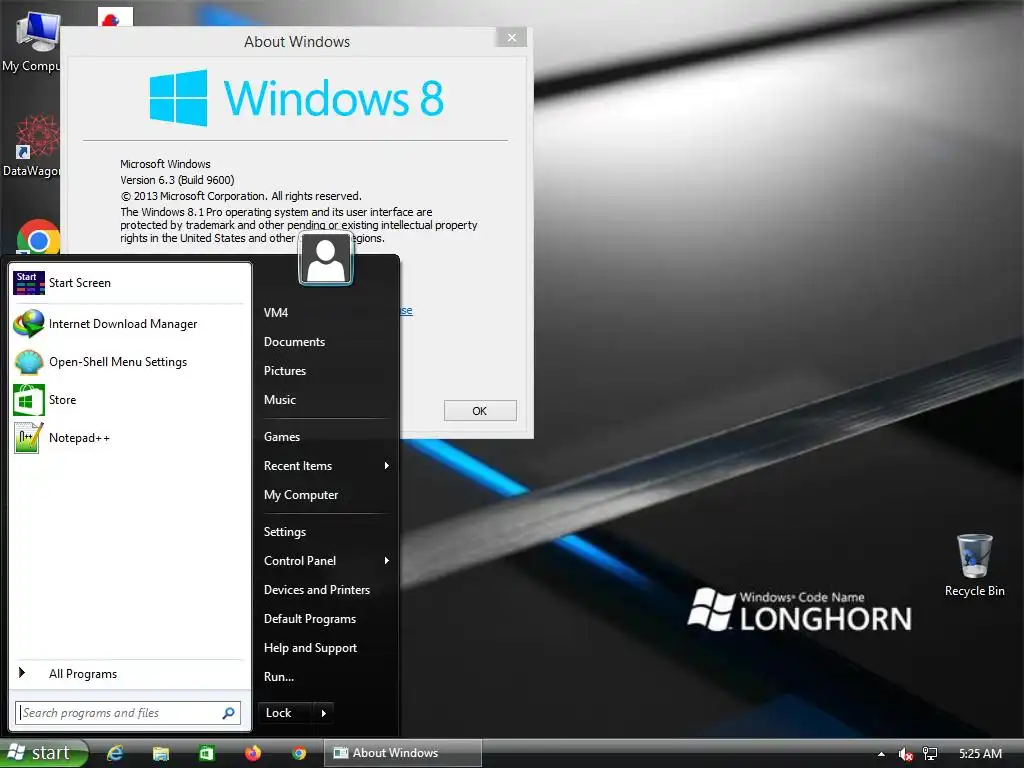
Task: Expand the Control Panel submenu arrow
Action: [387, 560]
